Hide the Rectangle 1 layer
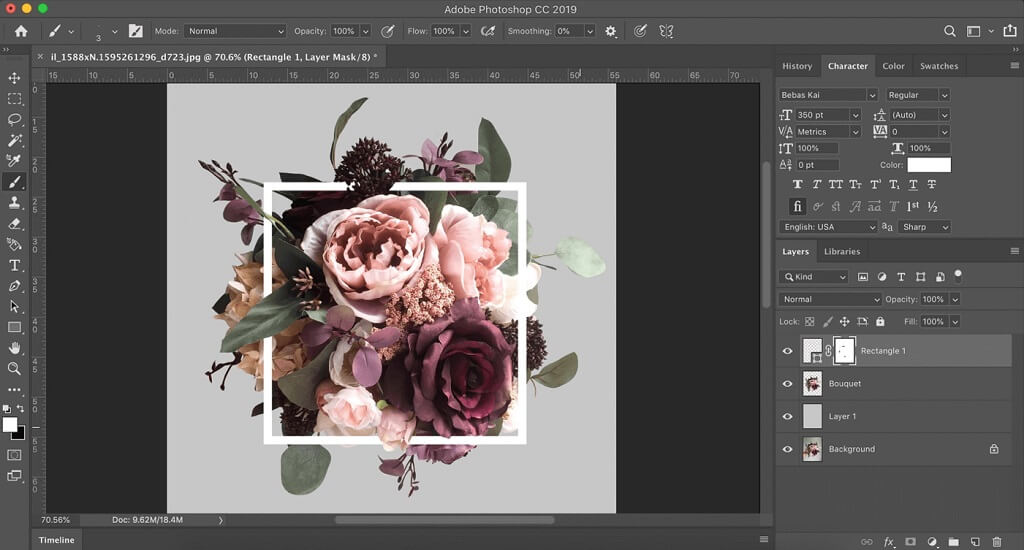The height and width of the screenshot is (550, 1024). pos(787,351)
